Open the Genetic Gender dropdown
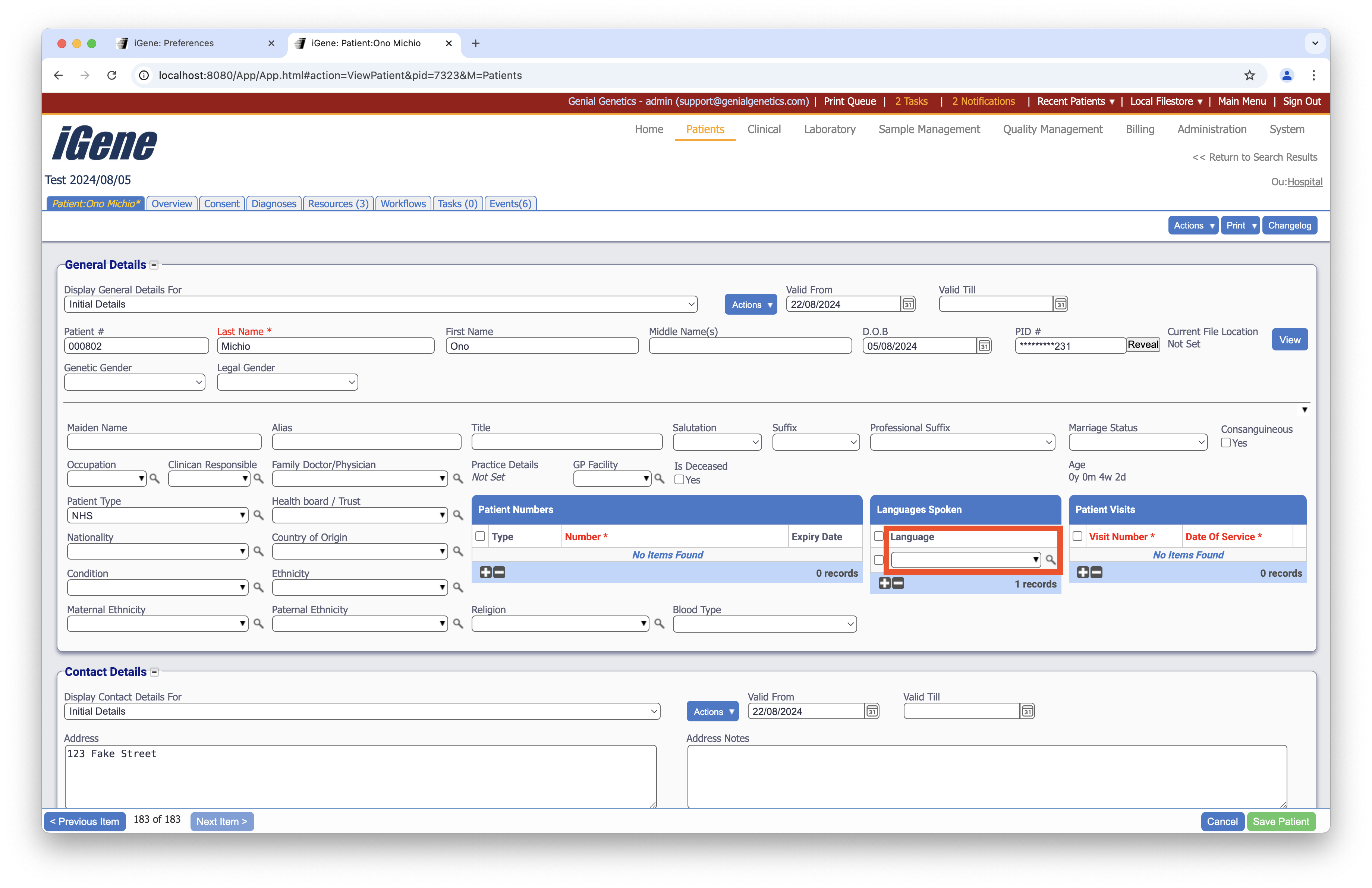Image resolution: width=1372 pixels, height=888 pixels. (x=134, y=382)
